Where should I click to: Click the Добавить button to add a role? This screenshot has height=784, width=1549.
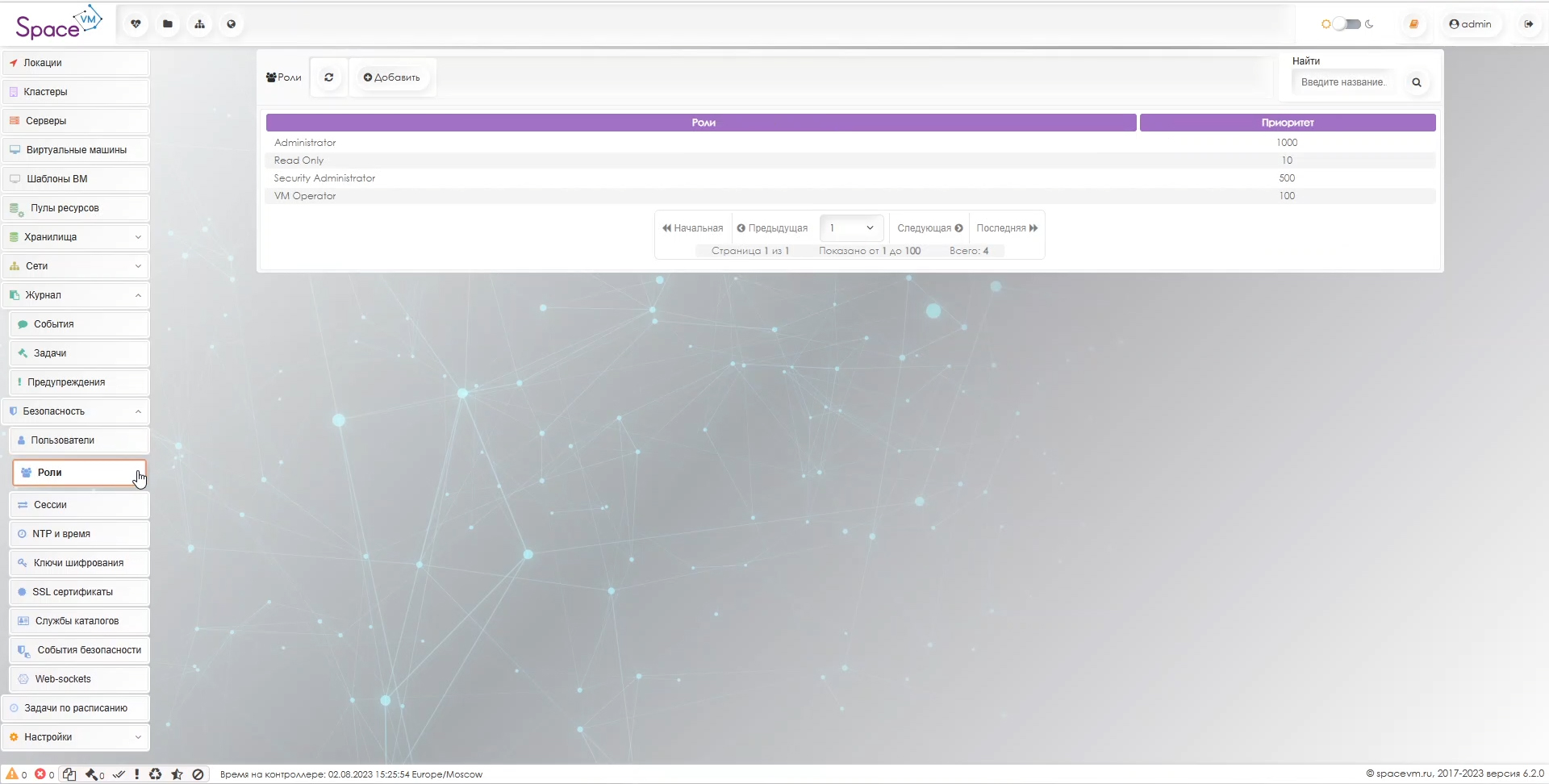click(x=392, y=77)
